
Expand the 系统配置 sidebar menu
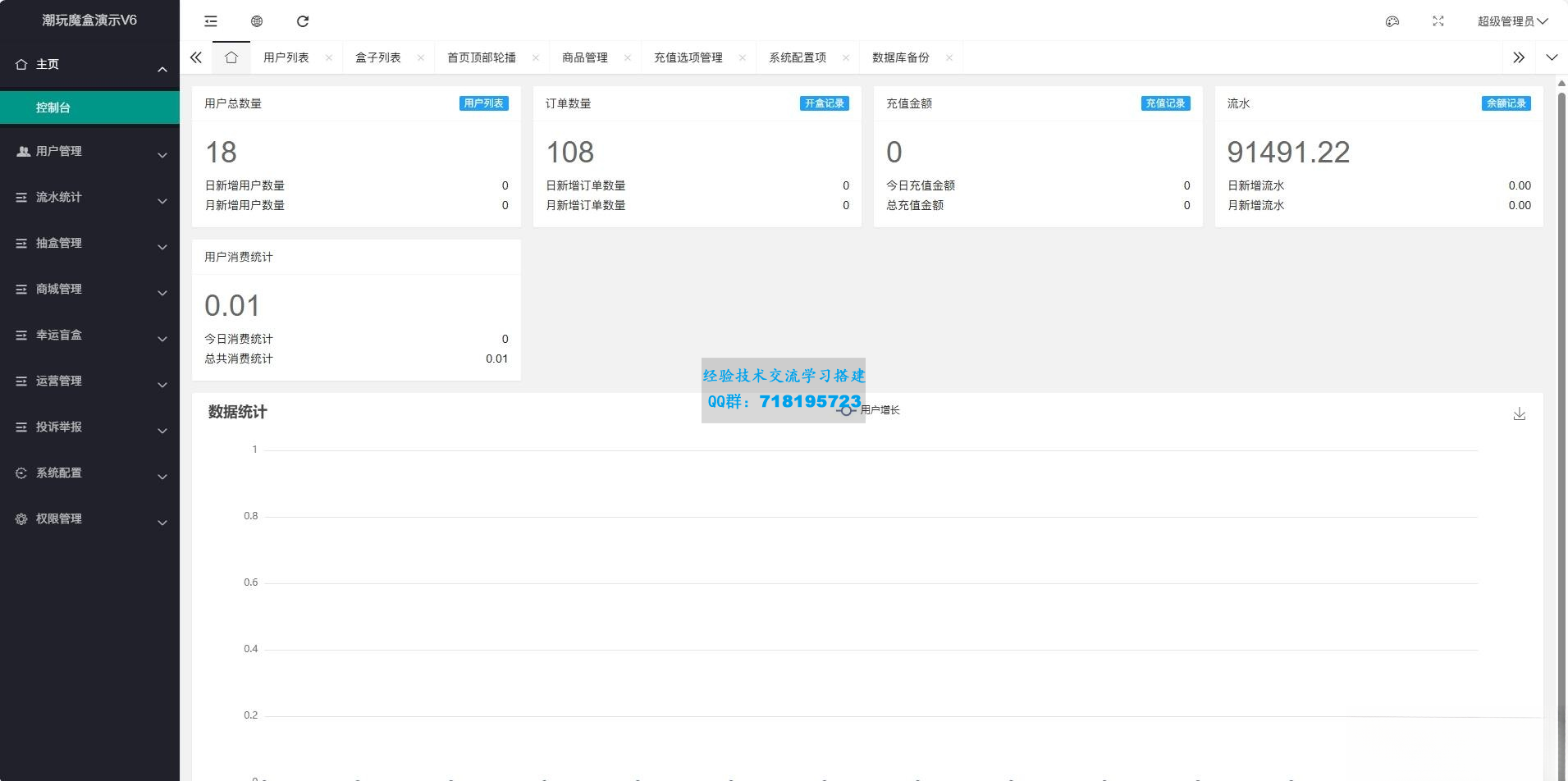pos(89,473)
